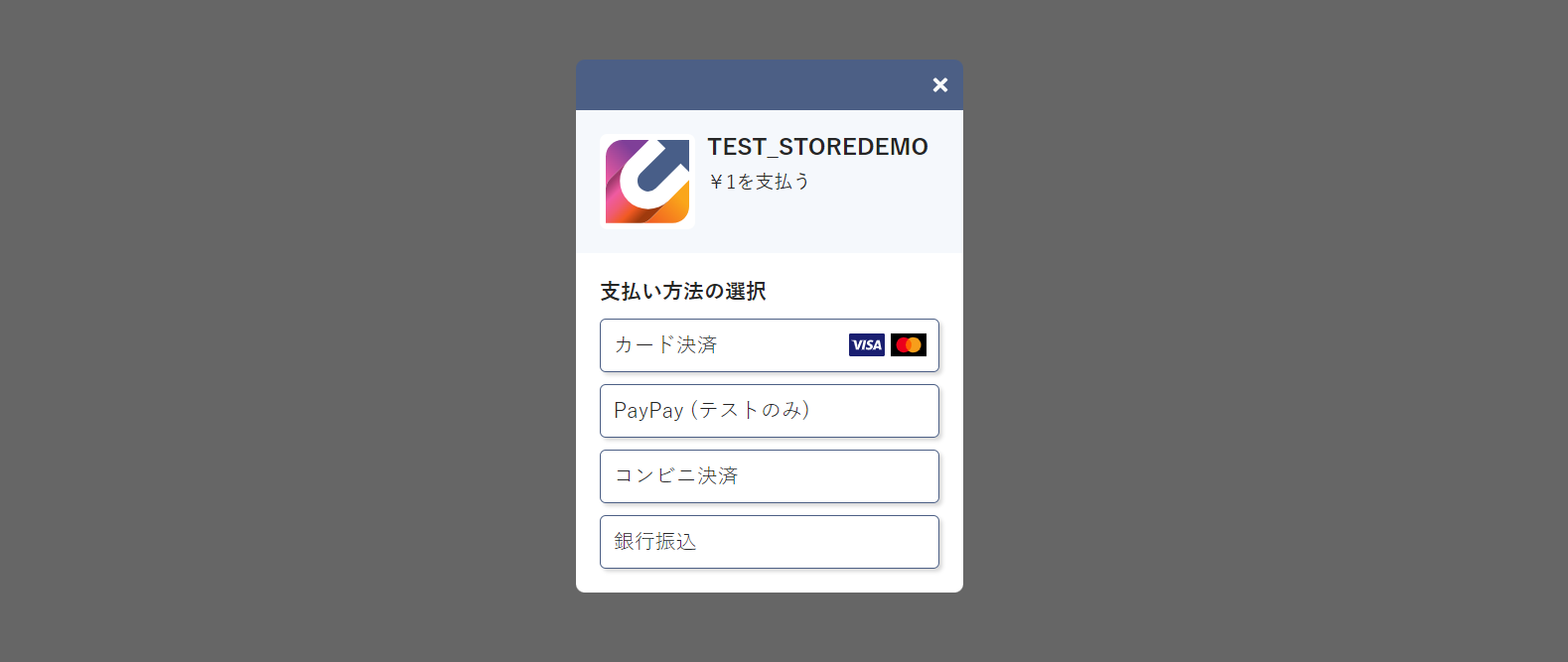Click empty space right of コンビニ決済 label
Screen dimensions: 1568x662
point(839,476)
